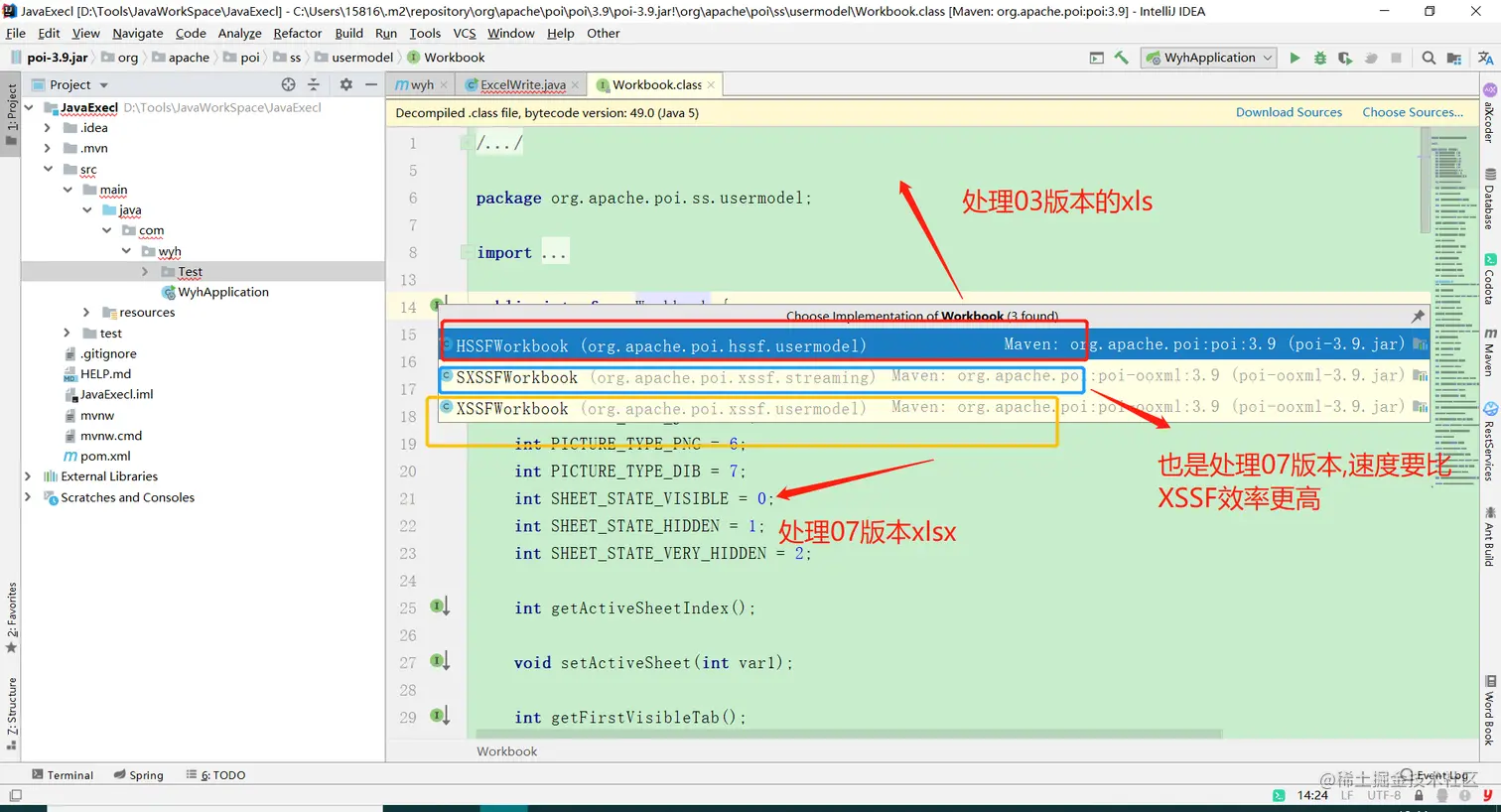Open the Analyze menu
The image size is (1501, 812).
(x=239, y=33)
